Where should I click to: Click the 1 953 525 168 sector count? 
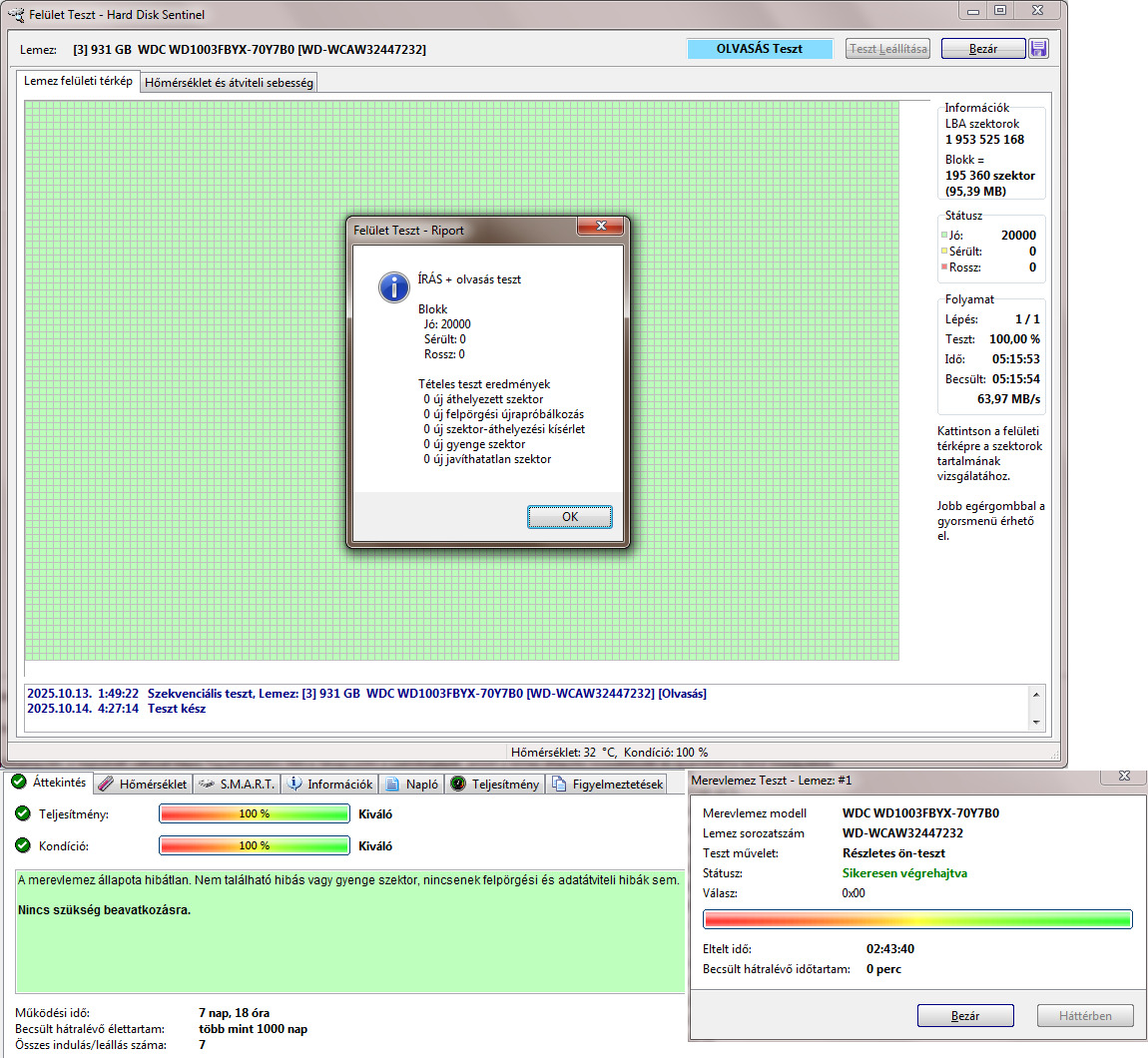pos(984,139)
